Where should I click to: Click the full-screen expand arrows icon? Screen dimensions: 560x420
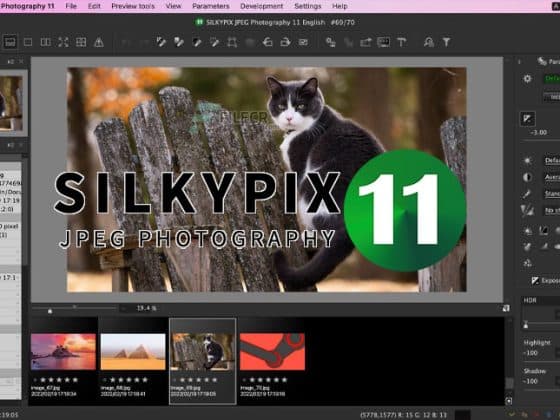tap(63, 42)
